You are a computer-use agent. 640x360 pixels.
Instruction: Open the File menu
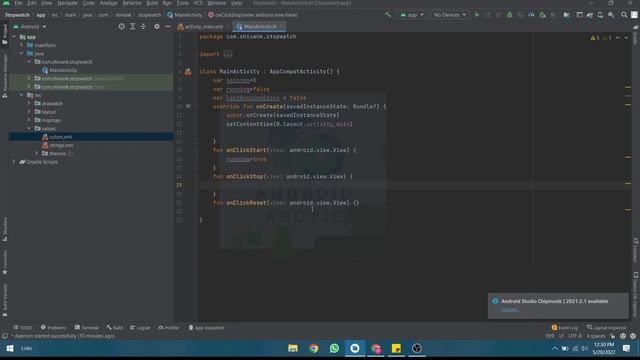point(18,3)
